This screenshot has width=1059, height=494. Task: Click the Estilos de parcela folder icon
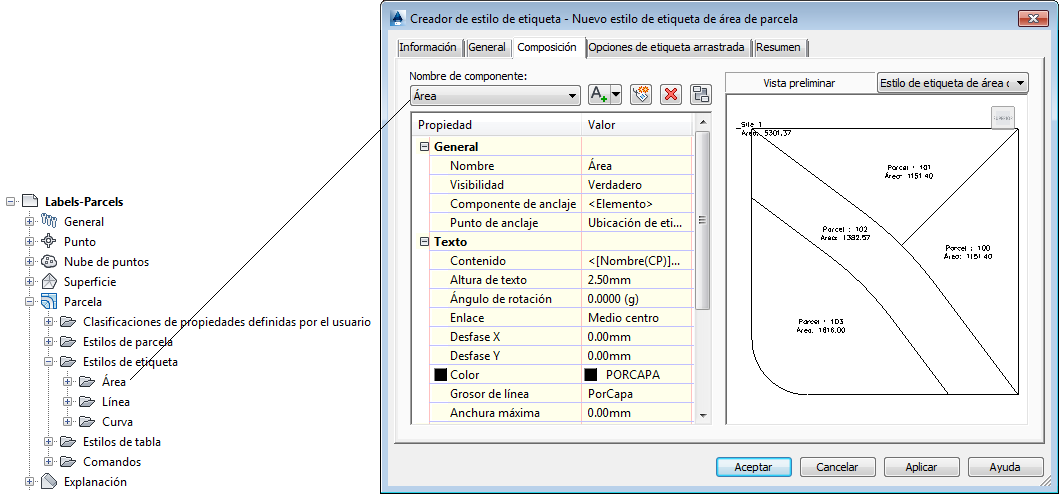pos(68,342)
